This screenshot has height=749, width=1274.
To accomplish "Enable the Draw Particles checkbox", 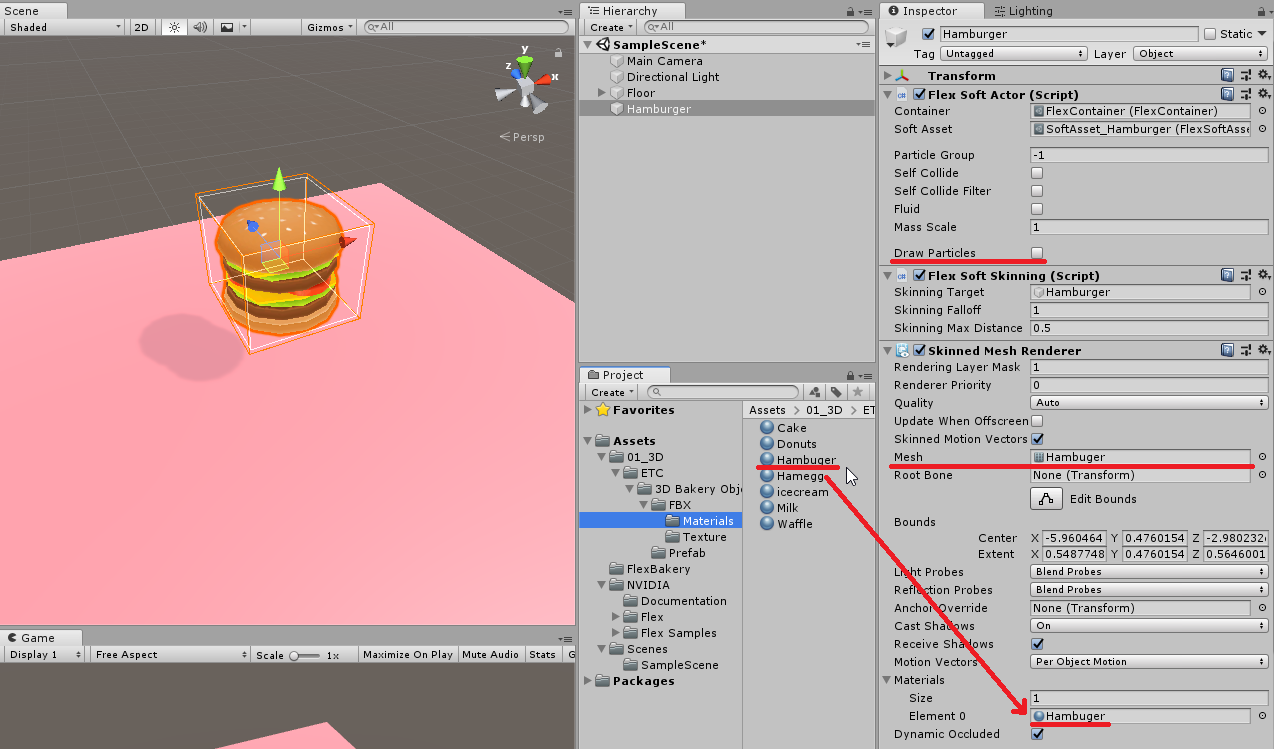I will (1036, 252).
